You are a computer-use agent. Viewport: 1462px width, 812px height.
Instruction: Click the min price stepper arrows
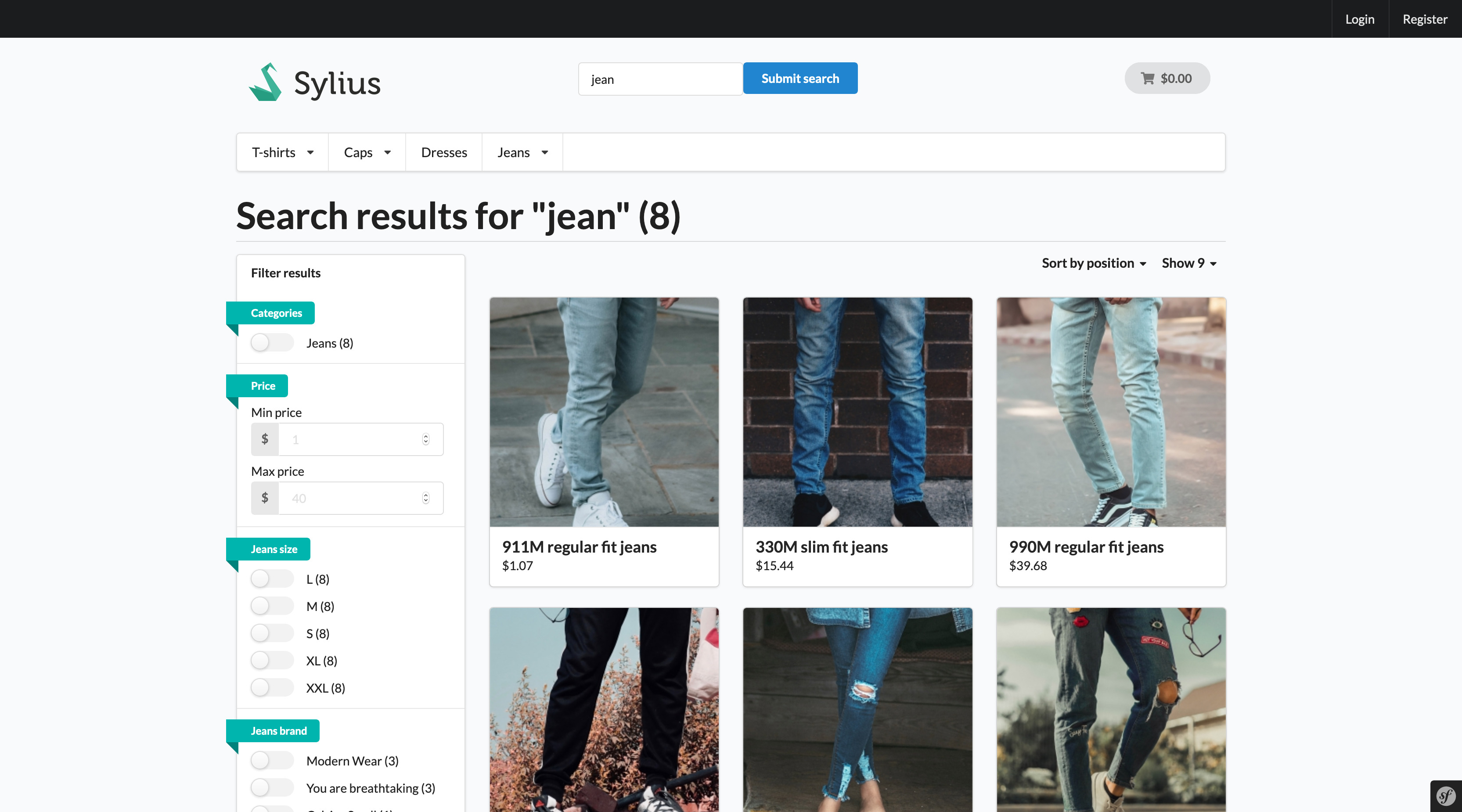[426, 439]
